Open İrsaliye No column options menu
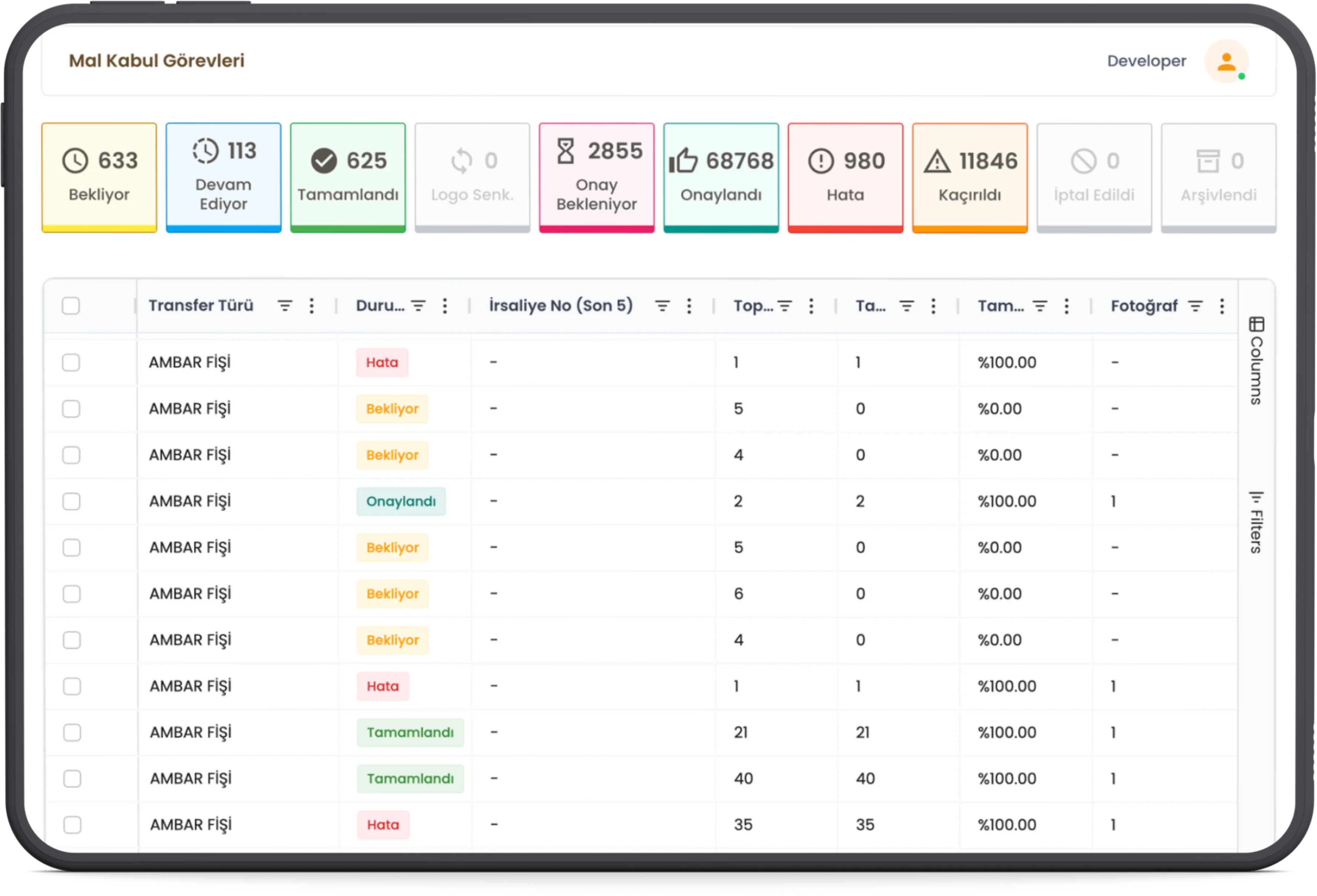 pyautogui.click(x=689, y=306)
